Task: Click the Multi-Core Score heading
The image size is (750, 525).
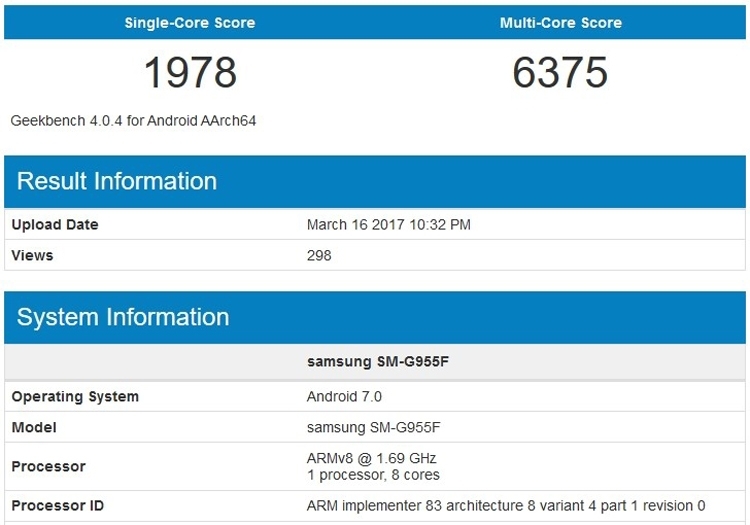Action: click(561, 23)
